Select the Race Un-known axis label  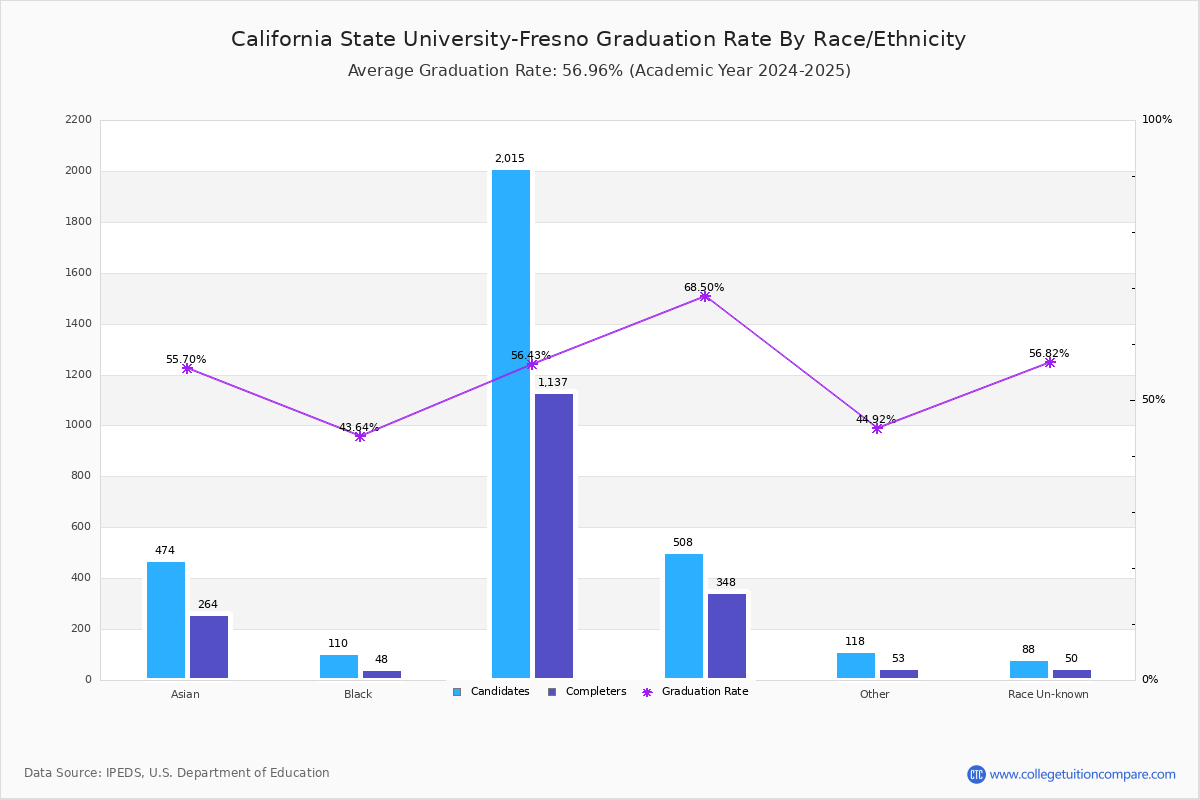pyautogui.click(x=1048, y=694)
